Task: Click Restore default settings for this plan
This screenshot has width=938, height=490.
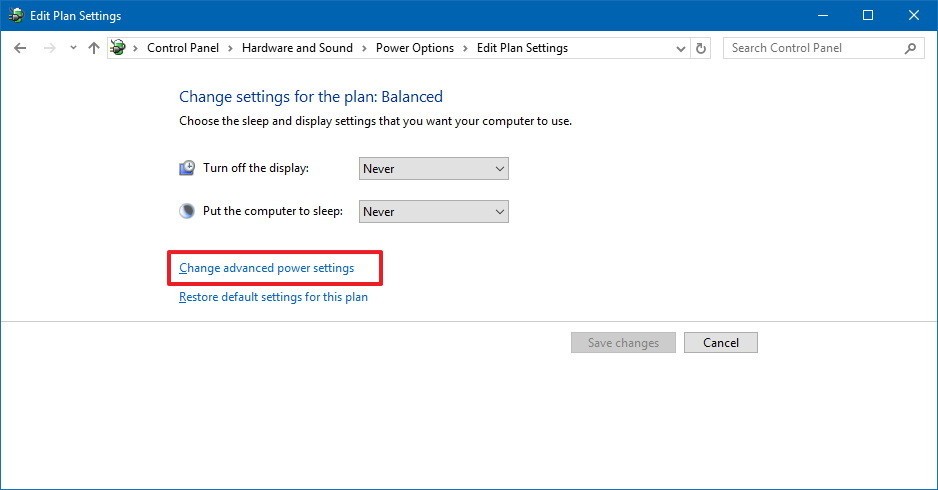Action: coord(273,297)
